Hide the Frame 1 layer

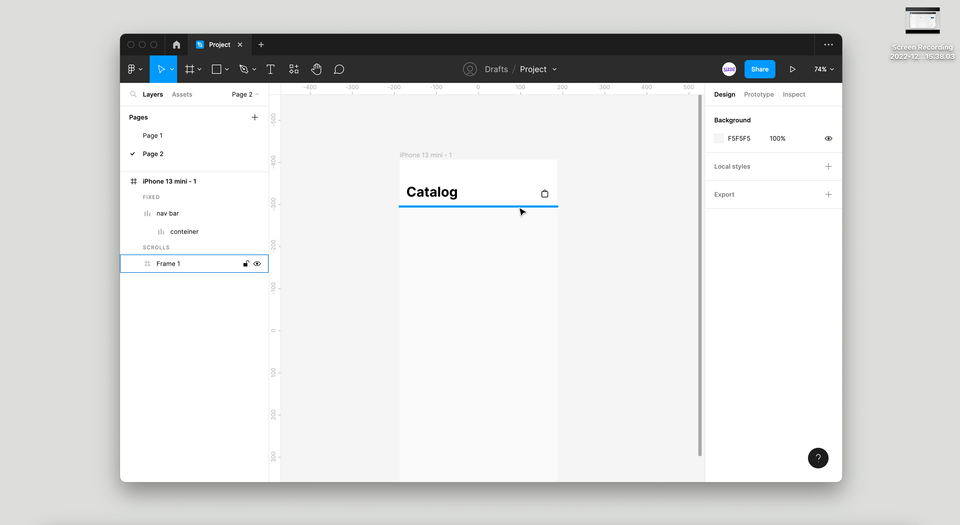257,264
